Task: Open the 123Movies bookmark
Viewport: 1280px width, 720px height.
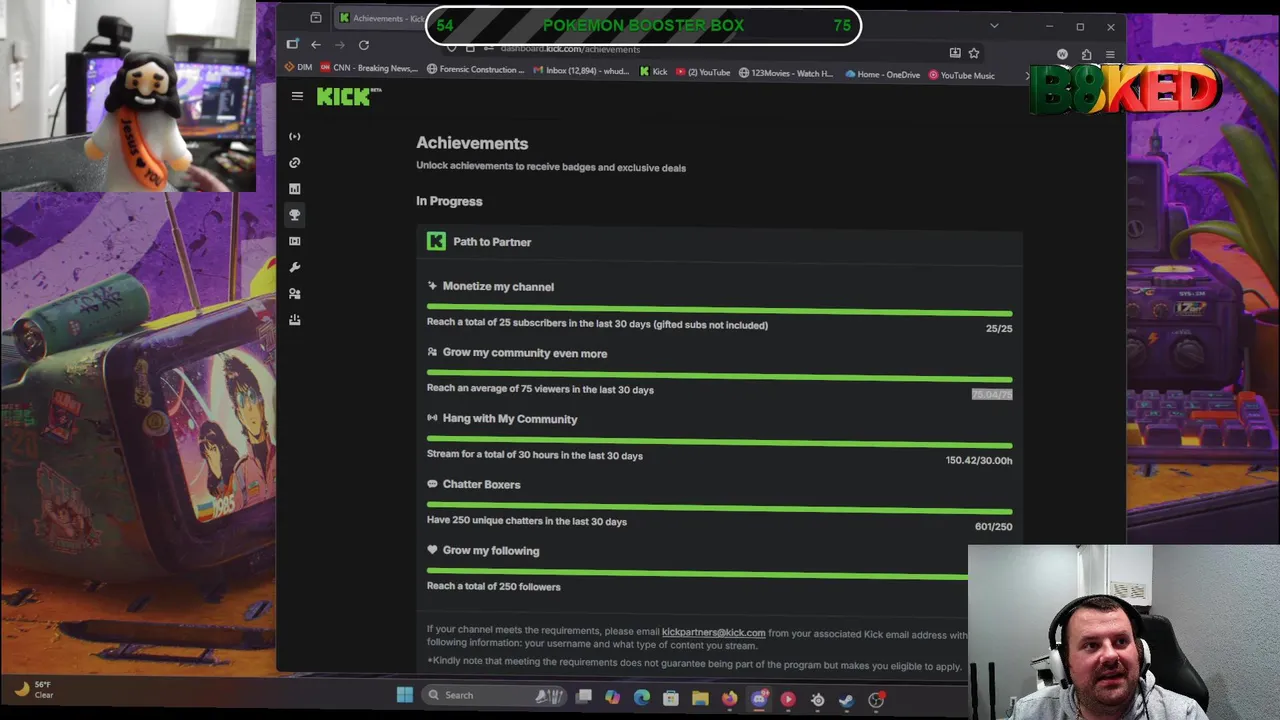Action: (786, 73)
